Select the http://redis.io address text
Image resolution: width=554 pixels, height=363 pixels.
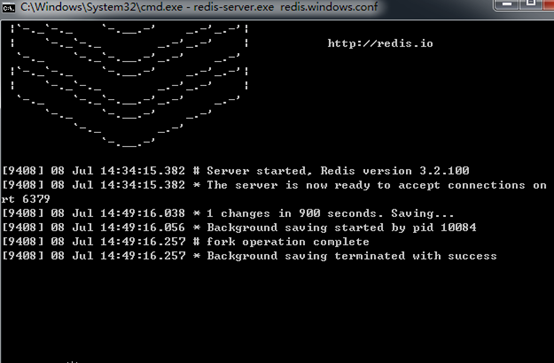click(380, 43)
